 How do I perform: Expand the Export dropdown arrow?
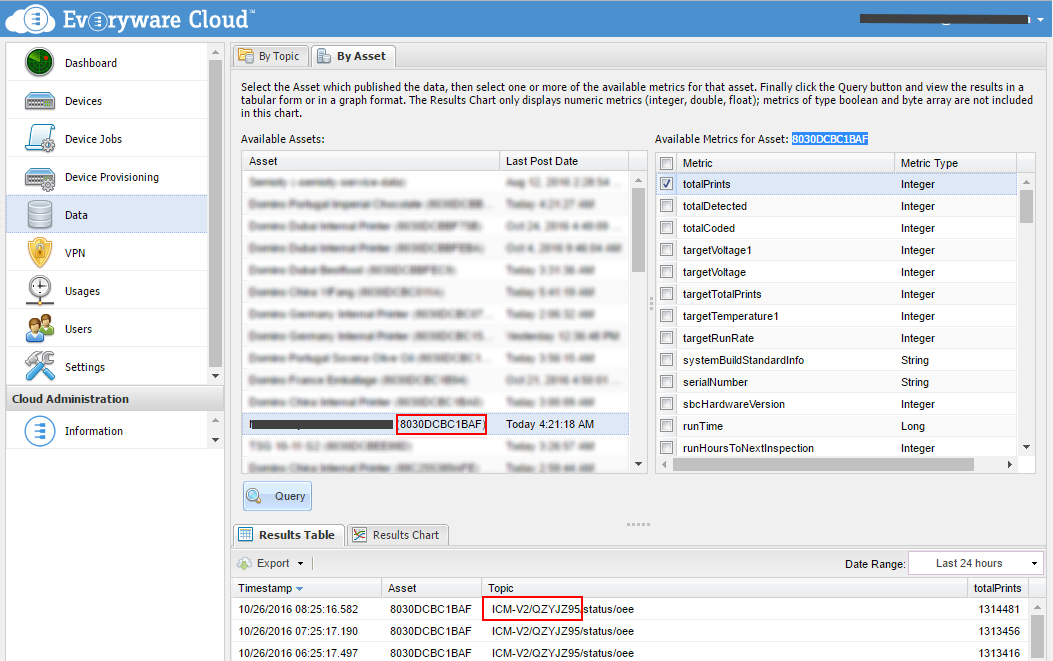(x=301, y=564)
